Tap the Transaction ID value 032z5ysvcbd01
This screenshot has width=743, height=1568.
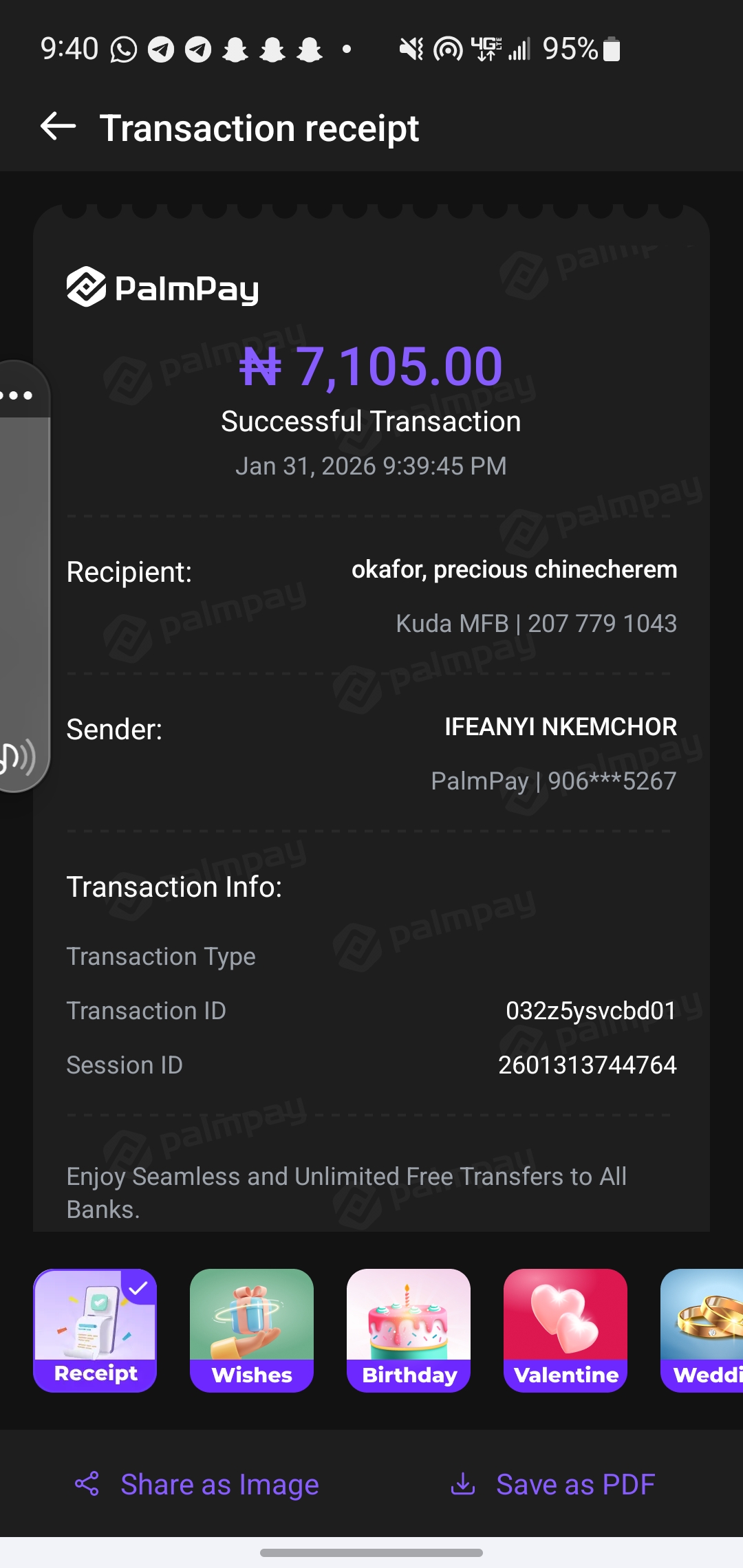[x=590, y=1010]
